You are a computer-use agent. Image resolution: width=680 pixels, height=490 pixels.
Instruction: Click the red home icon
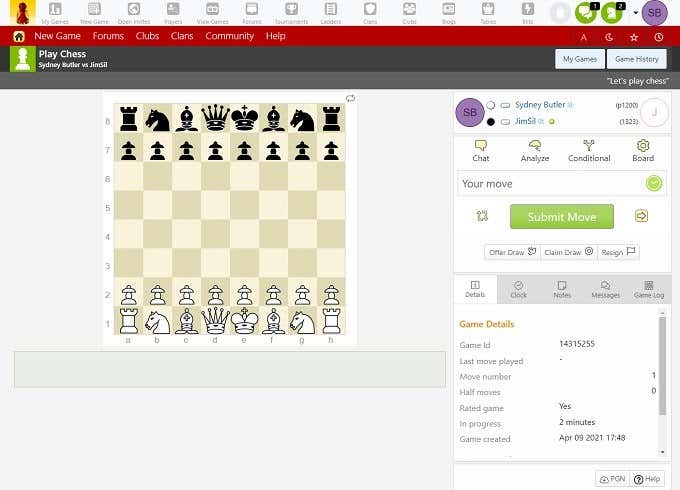pyautogui.click(x=18, y=36)
